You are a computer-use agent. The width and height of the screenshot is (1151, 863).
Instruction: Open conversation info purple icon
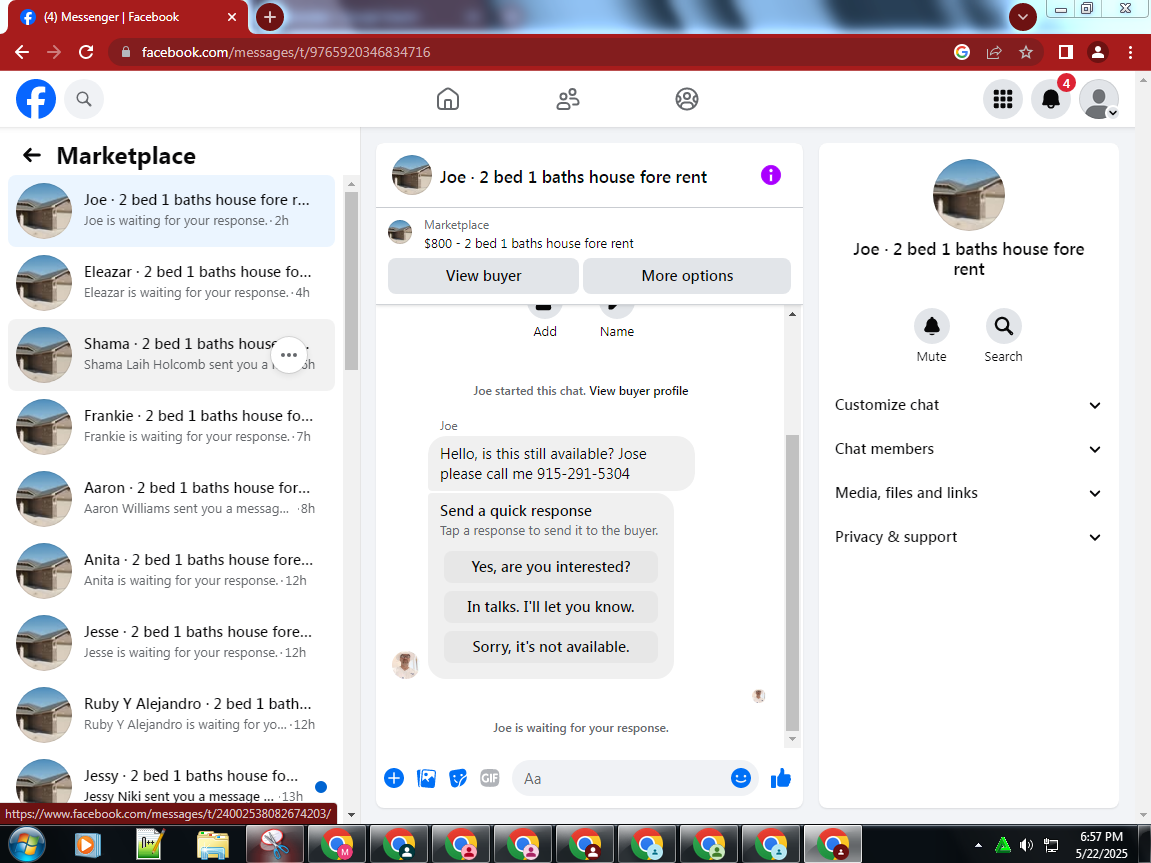[771, 175]
